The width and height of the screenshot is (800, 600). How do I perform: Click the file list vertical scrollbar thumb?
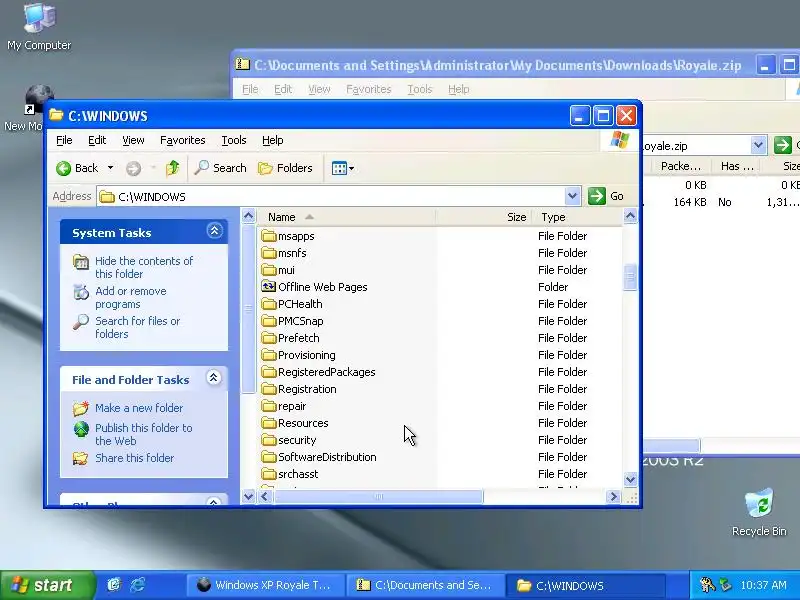[x=630, y=278]
